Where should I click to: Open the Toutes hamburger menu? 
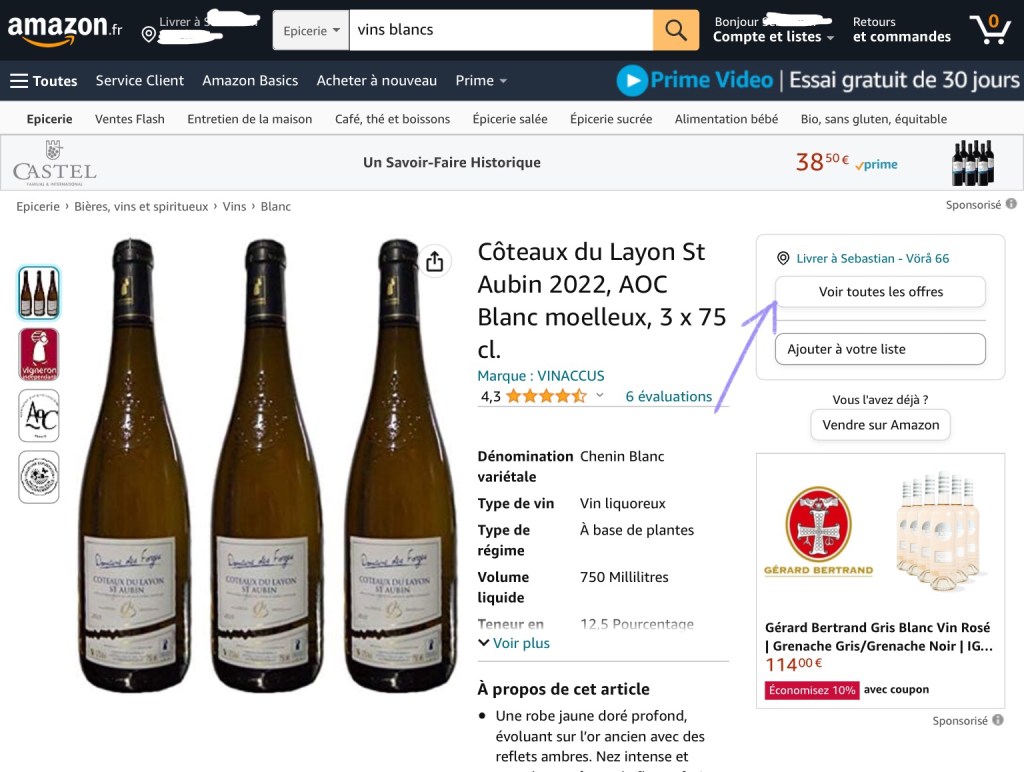(44, 81)
